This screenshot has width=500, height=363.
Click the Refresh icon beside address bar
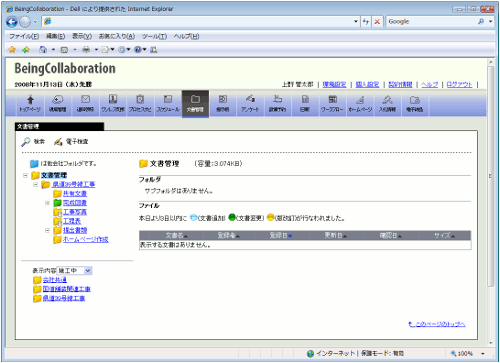pos(366,22)
